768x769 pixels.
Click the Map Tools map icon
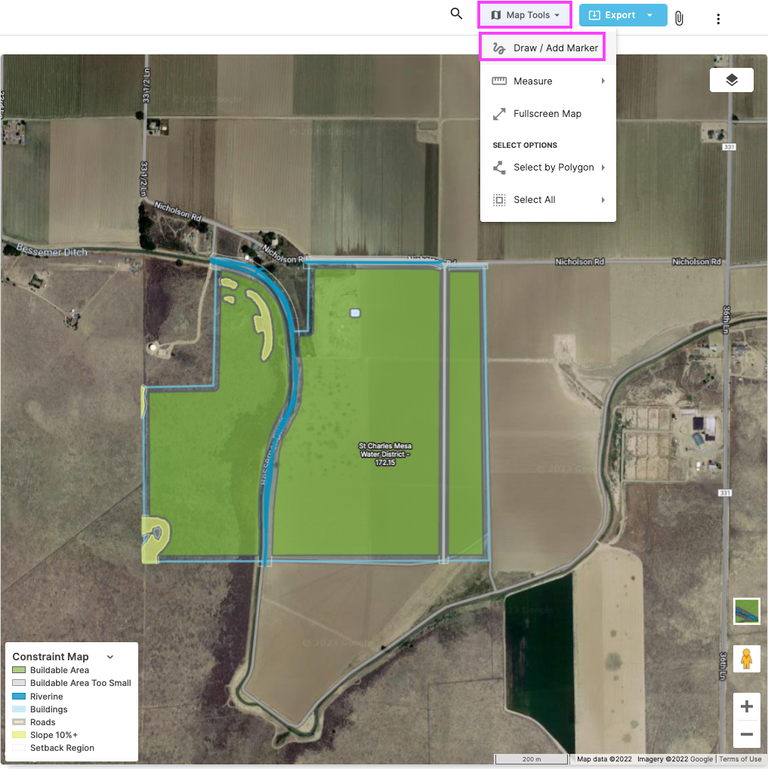pyautogui.click(x=496, y=15)
